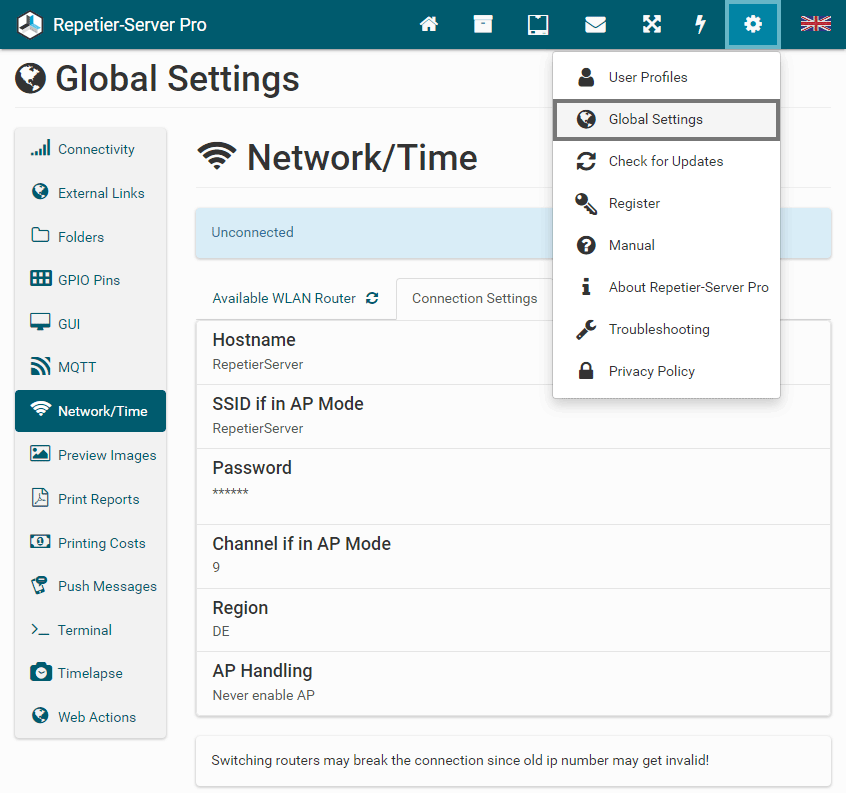Viewport: 846px width, 793px height.
Task: Open MQTT settings
Action: coord(91,367)
